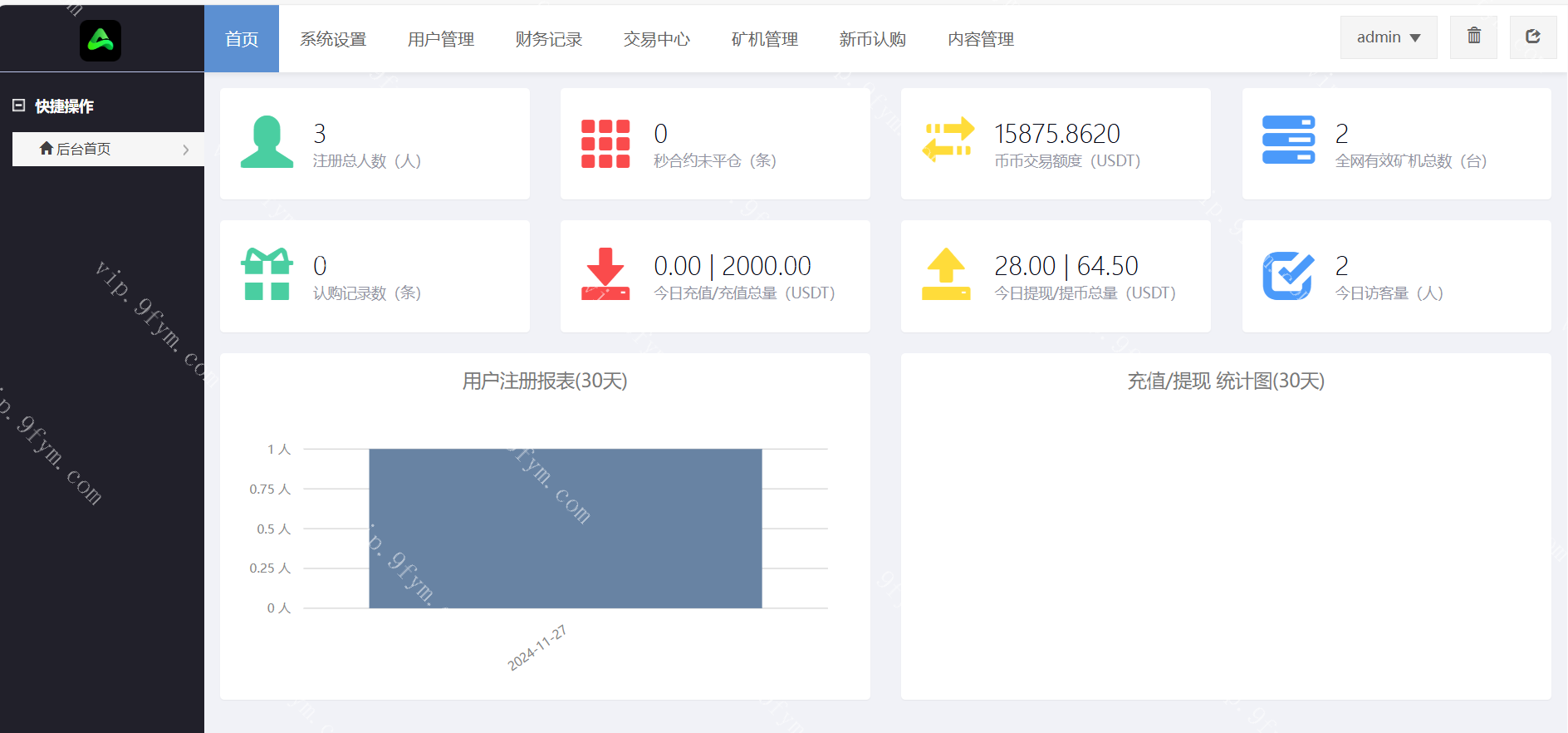The height and width of the screenshot is (733, 1568).
Task: Collapse the 快捷操作 sidebar section
Action: point(19,106)
